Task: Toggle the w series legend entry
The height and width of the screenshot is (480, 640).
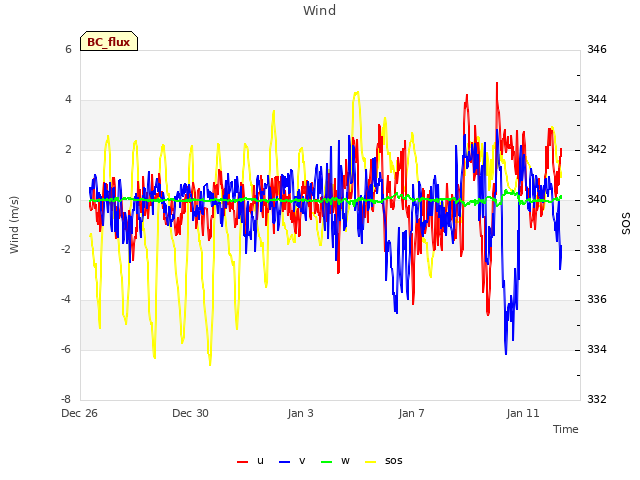Action: point(335,461)
